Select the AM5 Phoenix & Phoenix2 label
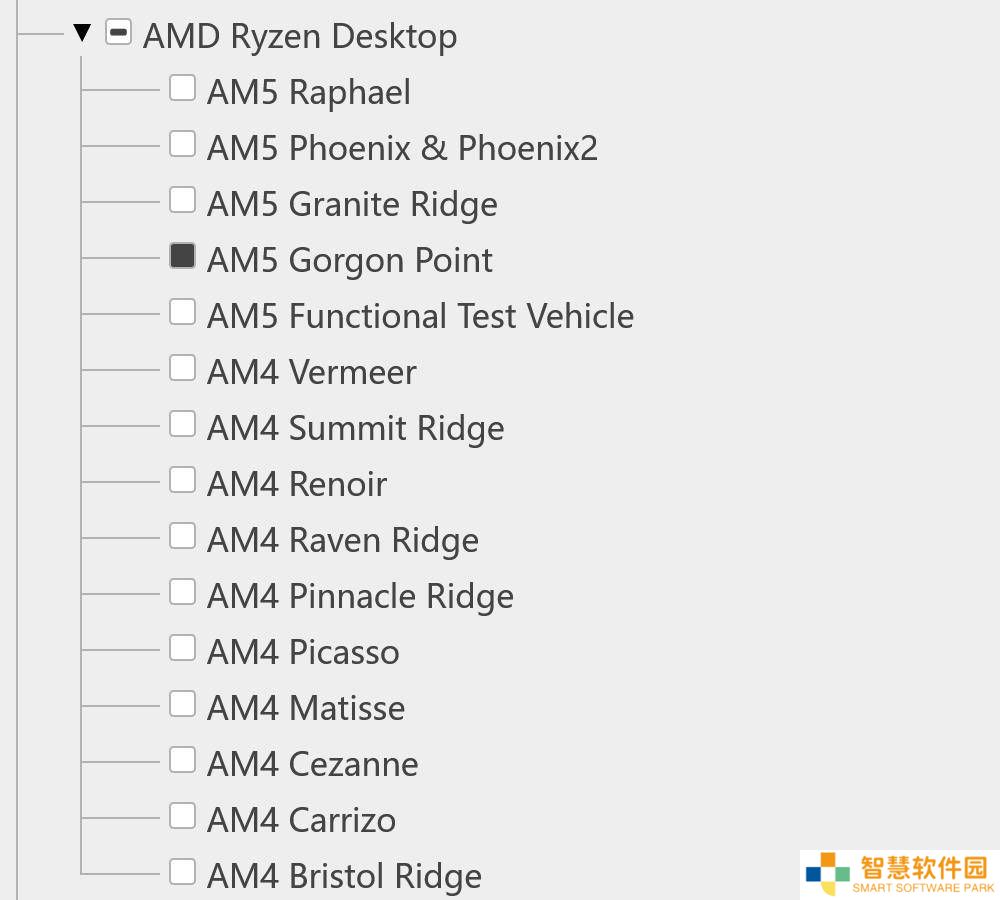1000x900 pixels. (x=402, y=148)
